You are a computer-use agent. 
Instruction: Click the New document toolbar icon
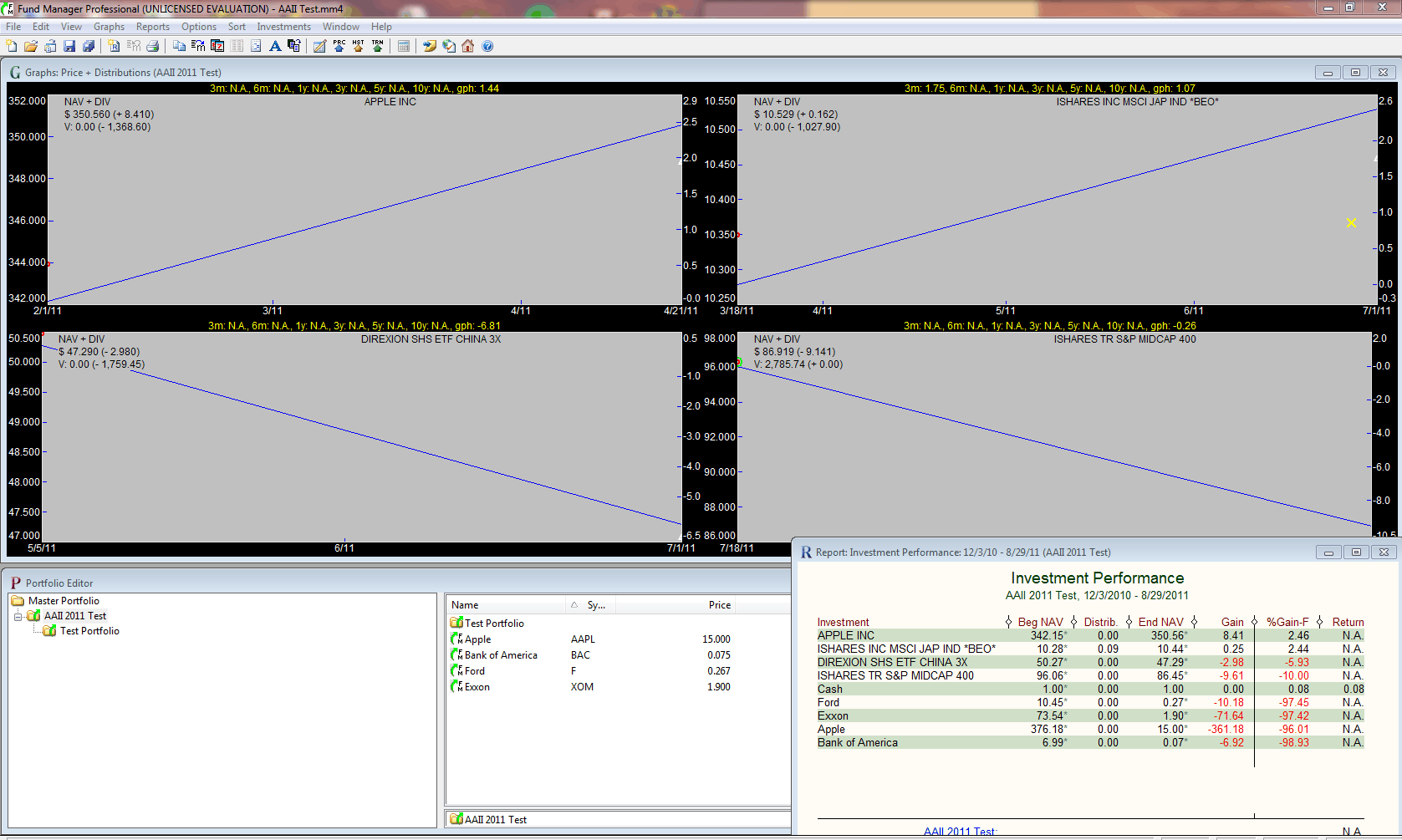click(12, 46)
